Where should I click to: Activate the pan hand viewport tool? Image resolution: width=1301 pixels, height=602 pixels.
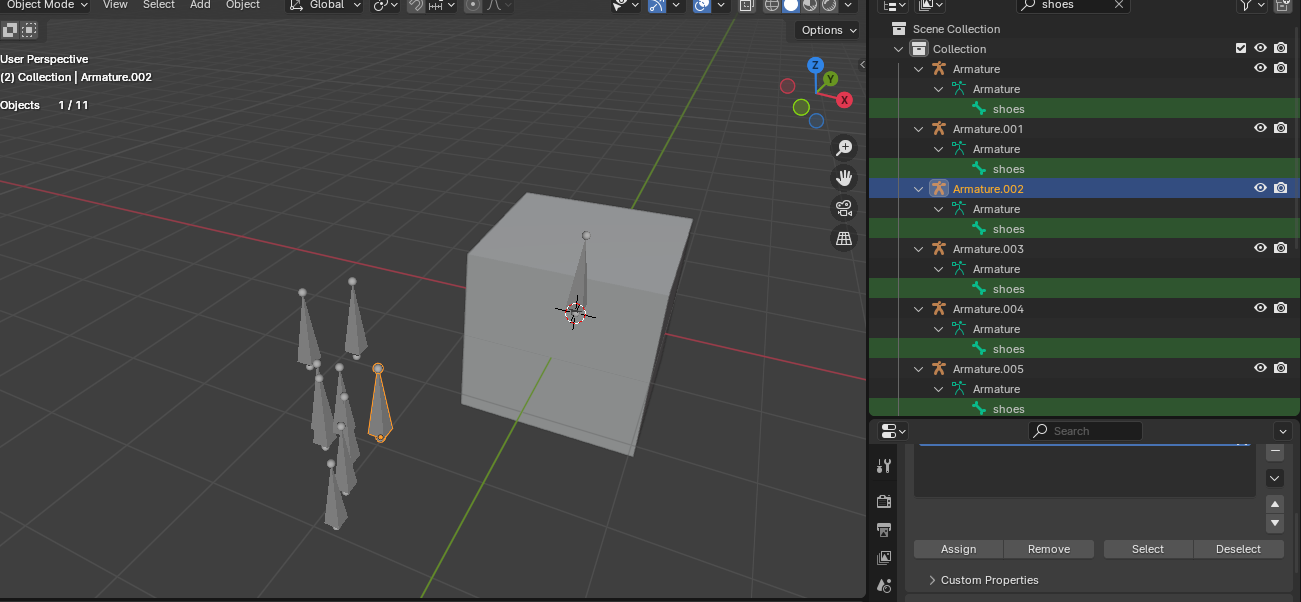[845, 178]
